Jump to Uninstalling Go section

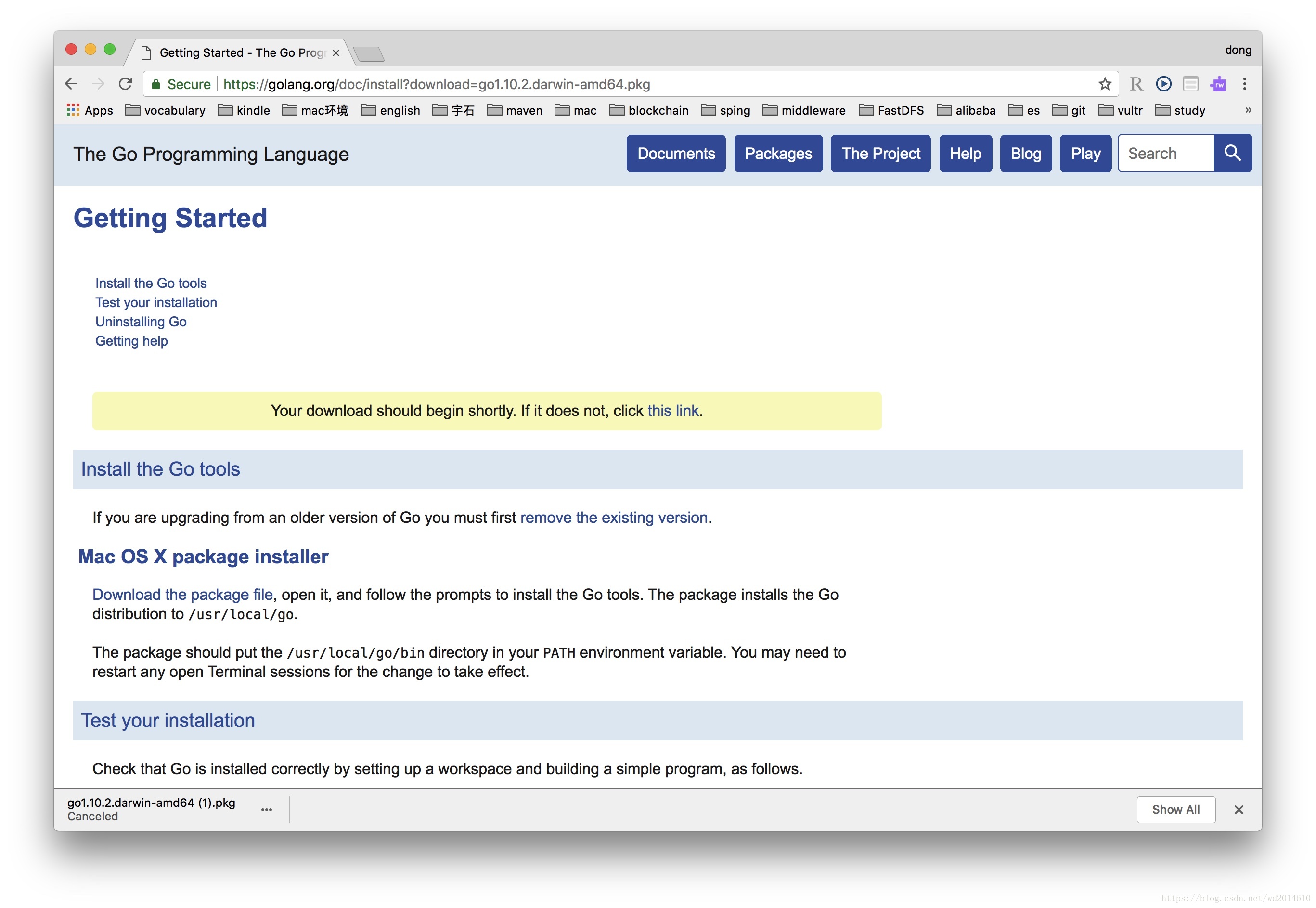(141, 322)
